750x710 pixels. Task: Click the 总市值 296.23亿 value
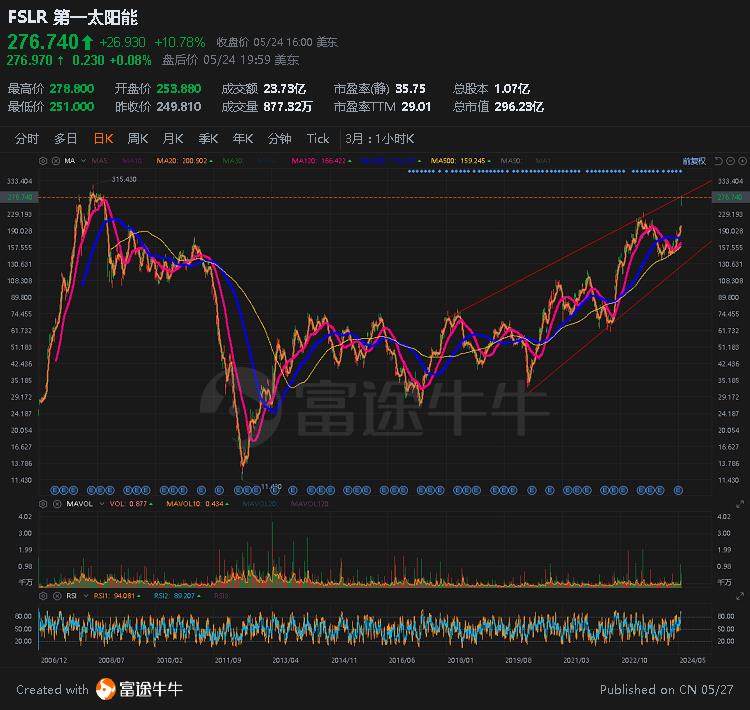519,106
